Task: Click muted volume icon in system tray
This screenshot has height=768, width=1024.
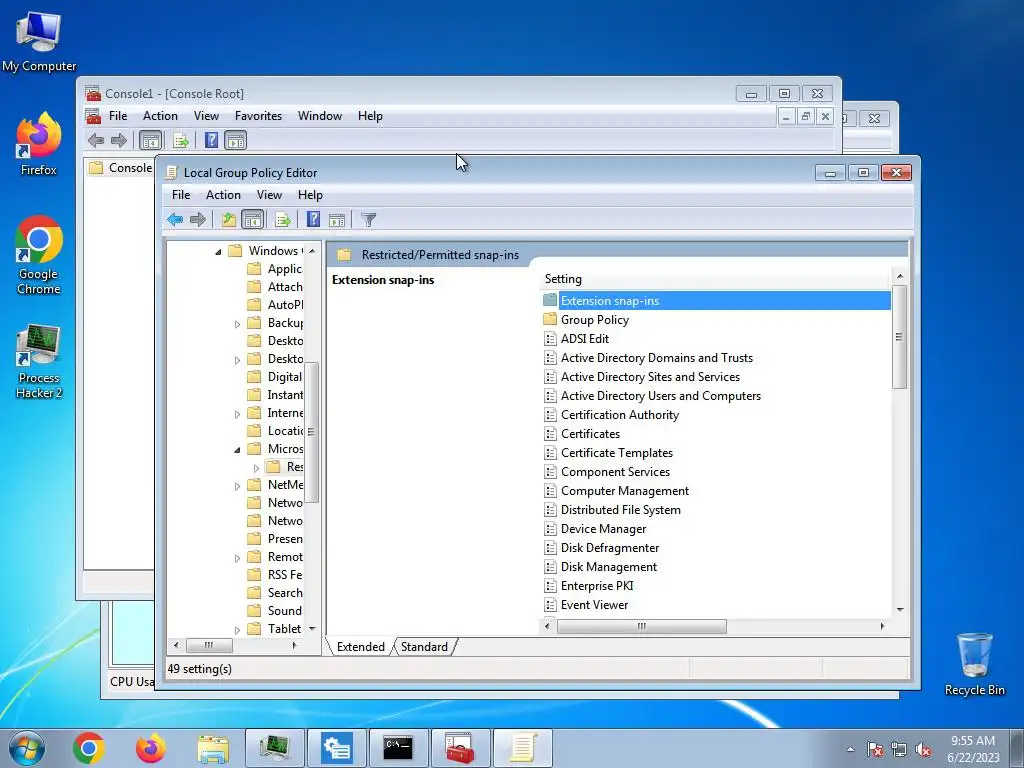Action: [923, 750]
